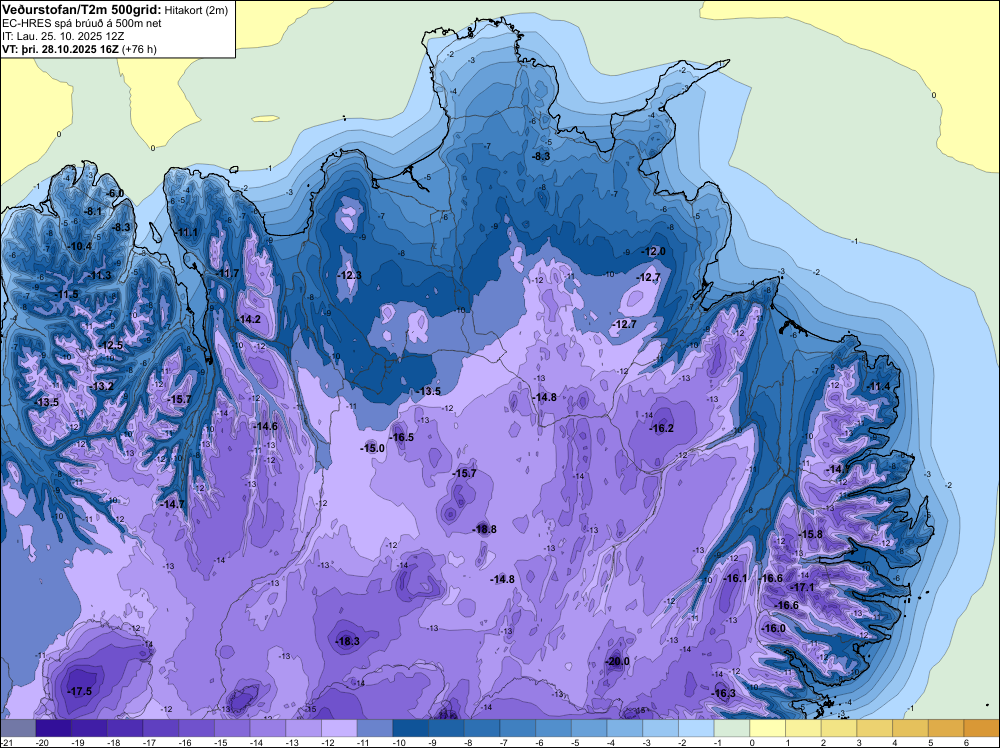1000x748 pixels.
Task: Click the -8.1 temperature label
Action: tap(93, 211)
